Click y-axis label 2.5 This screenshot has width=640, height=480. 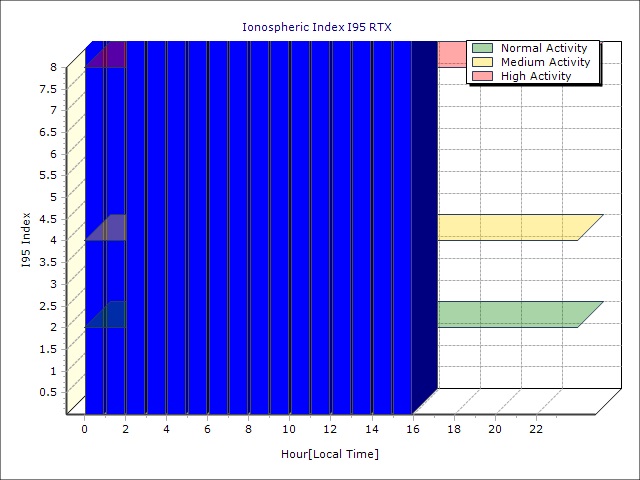(x=48, y=306)
